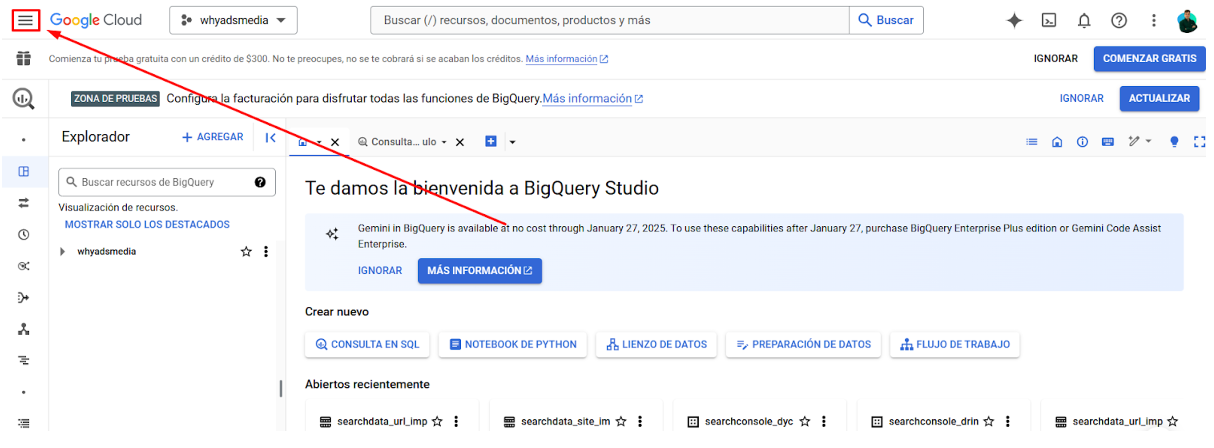Open keyboard shortcuts icon in tab toolbar
The height and width of the screenshot is (448, 1214).
click(x=1108, y=142)
